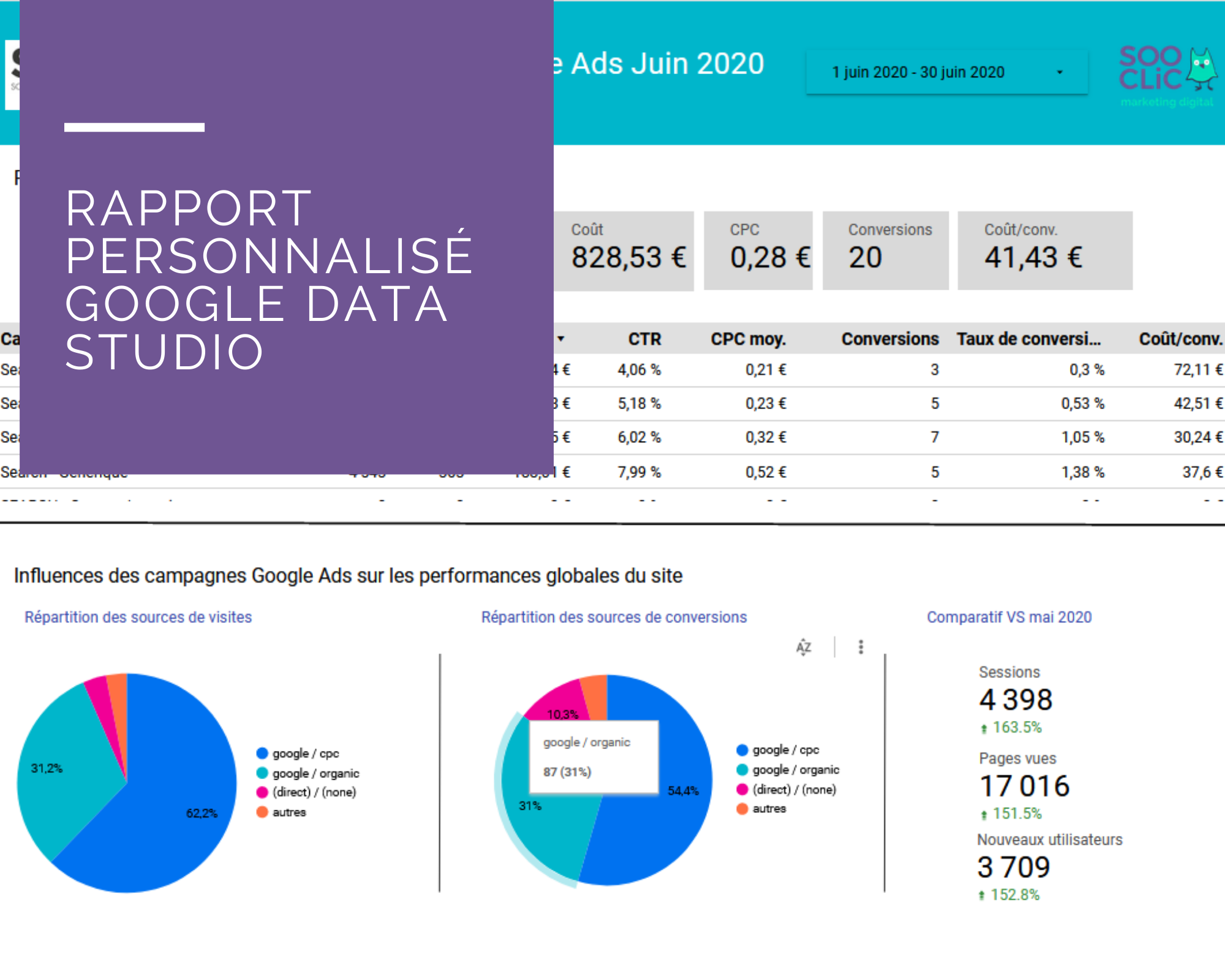Click the AZ sort icon above conversions pie
1225x980 pixels.
[804, 647]
